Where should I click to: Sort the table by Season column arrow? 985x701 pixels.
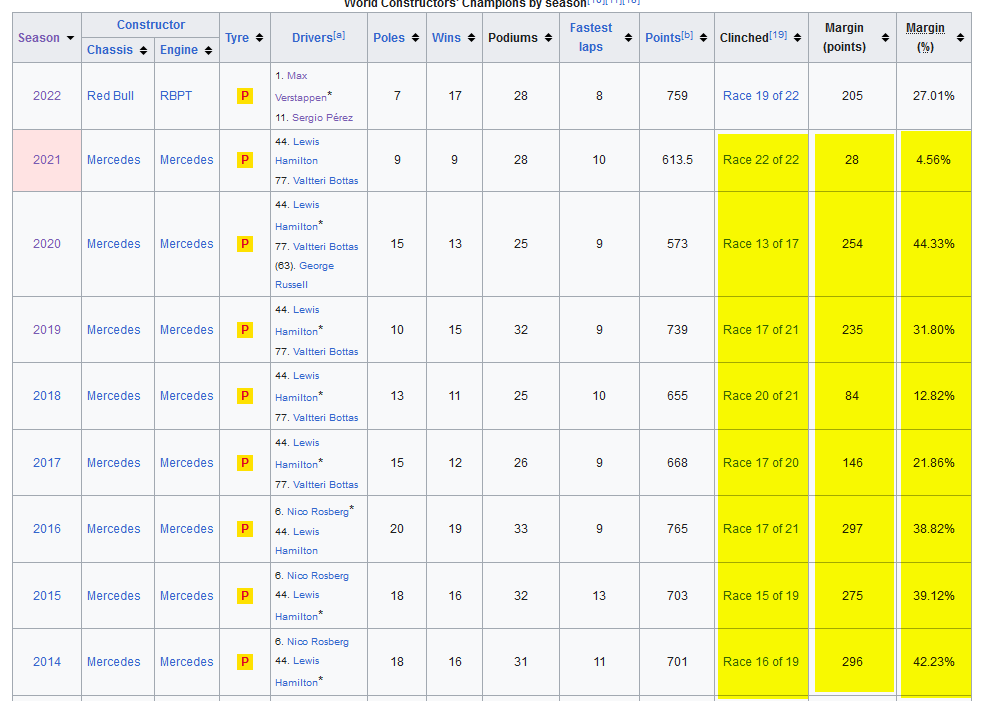pyautogui.click(x=69, y=38)
